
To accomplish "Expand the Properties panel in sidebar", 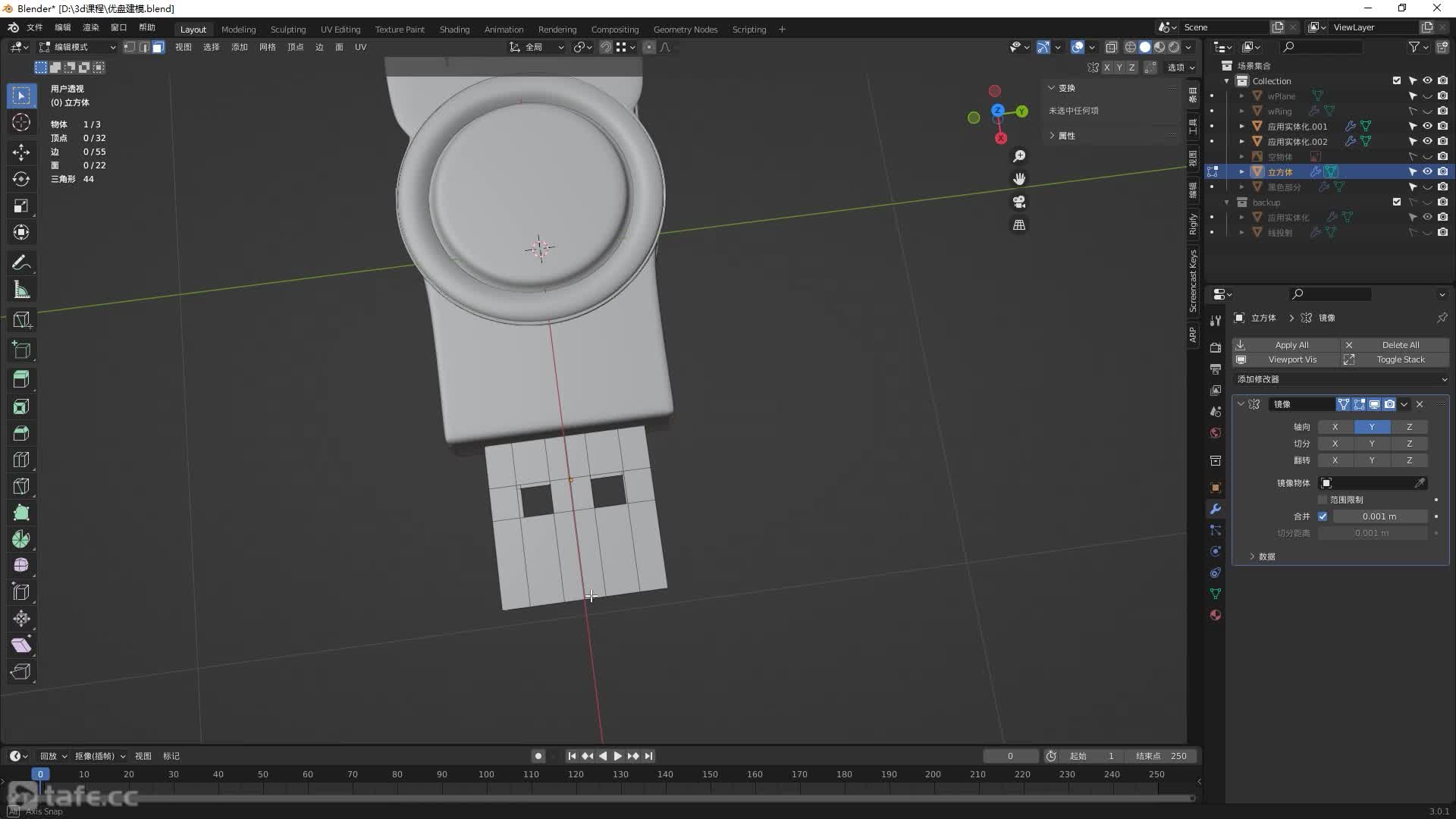I will pyautogui.click(x=1061, y=136).
